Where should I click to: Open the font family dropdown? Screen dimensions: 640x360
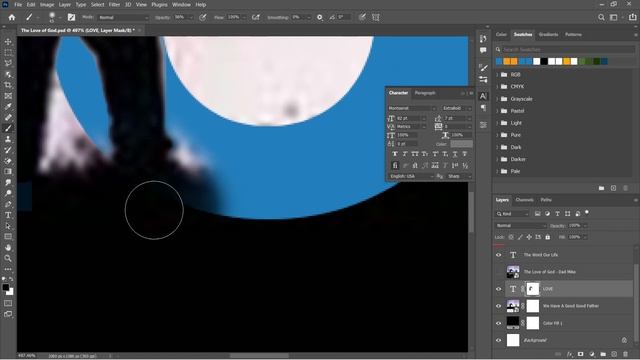pos(412,108)
